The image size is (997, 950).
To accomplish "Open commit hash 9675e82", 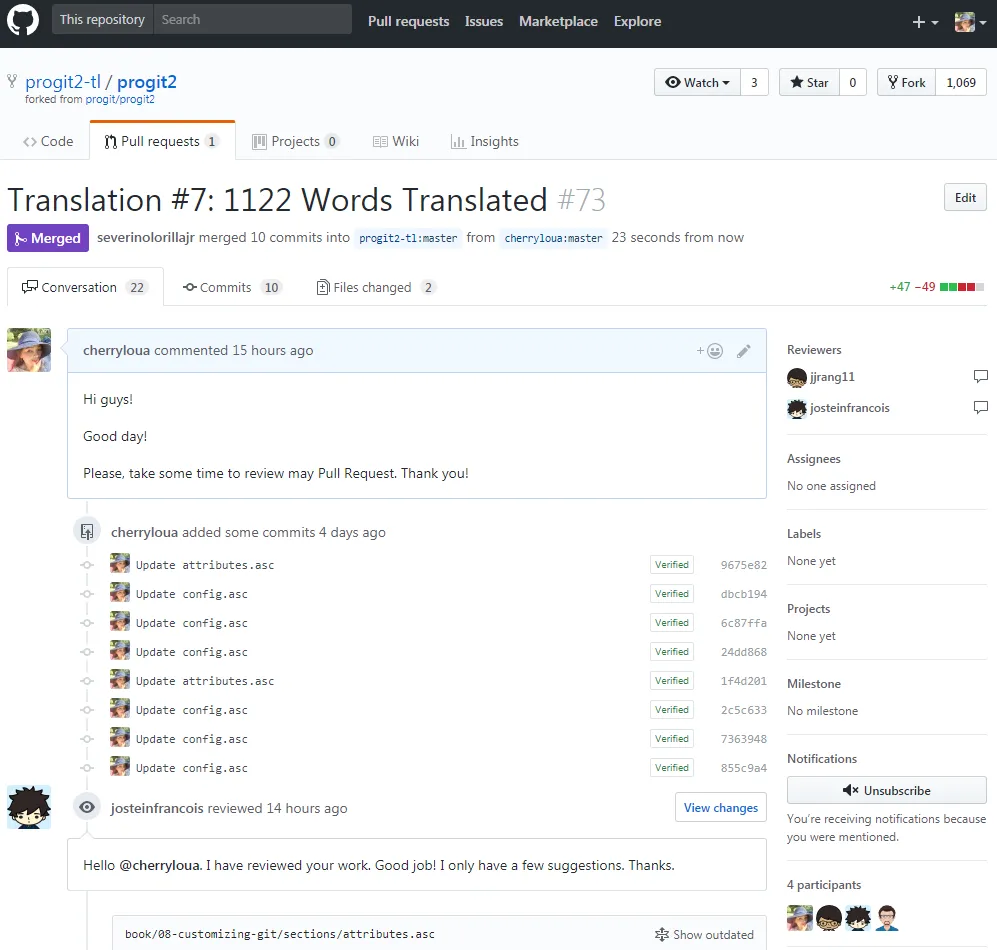I will (743, 565).
